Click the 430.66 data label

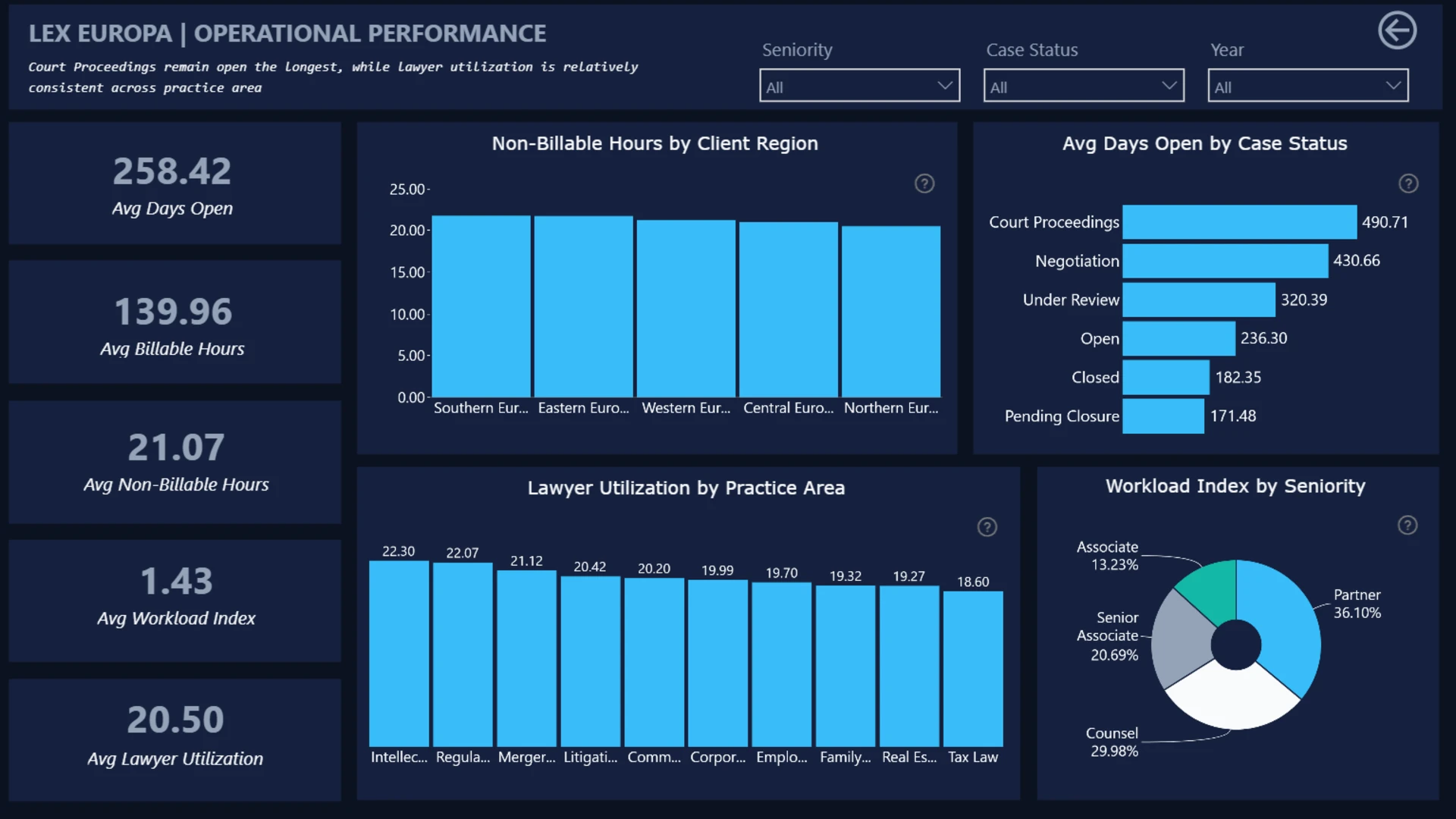pos(1357,261)
